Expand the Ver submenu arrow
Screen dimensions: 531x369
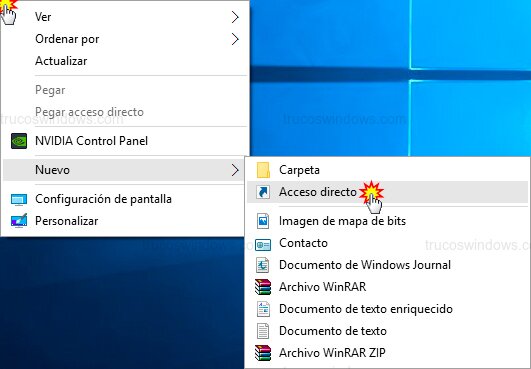point(235,17)
